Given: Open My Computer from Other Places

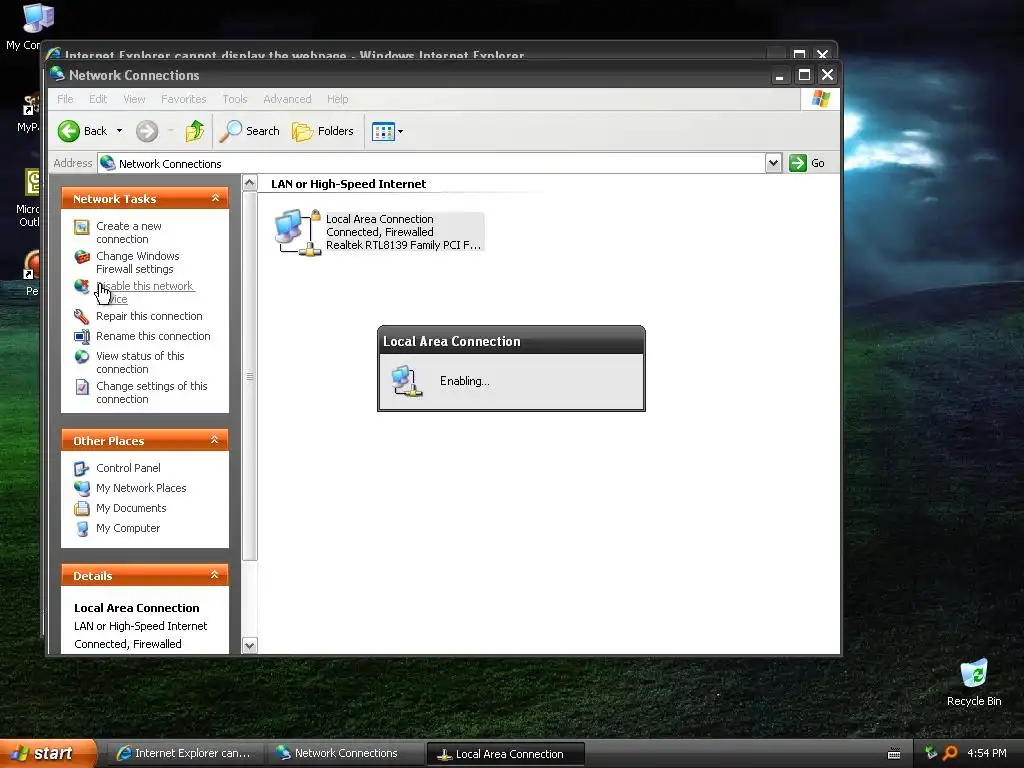Looking at the screenshot, I should (x=127, y=528).
